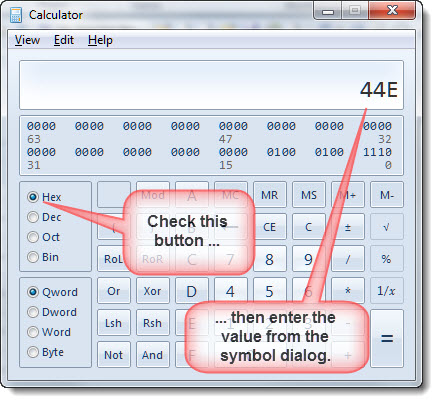The height and width of the screenshot is (403, 438).
Task: Switch number base to Dec
Action: coord(44,217)
